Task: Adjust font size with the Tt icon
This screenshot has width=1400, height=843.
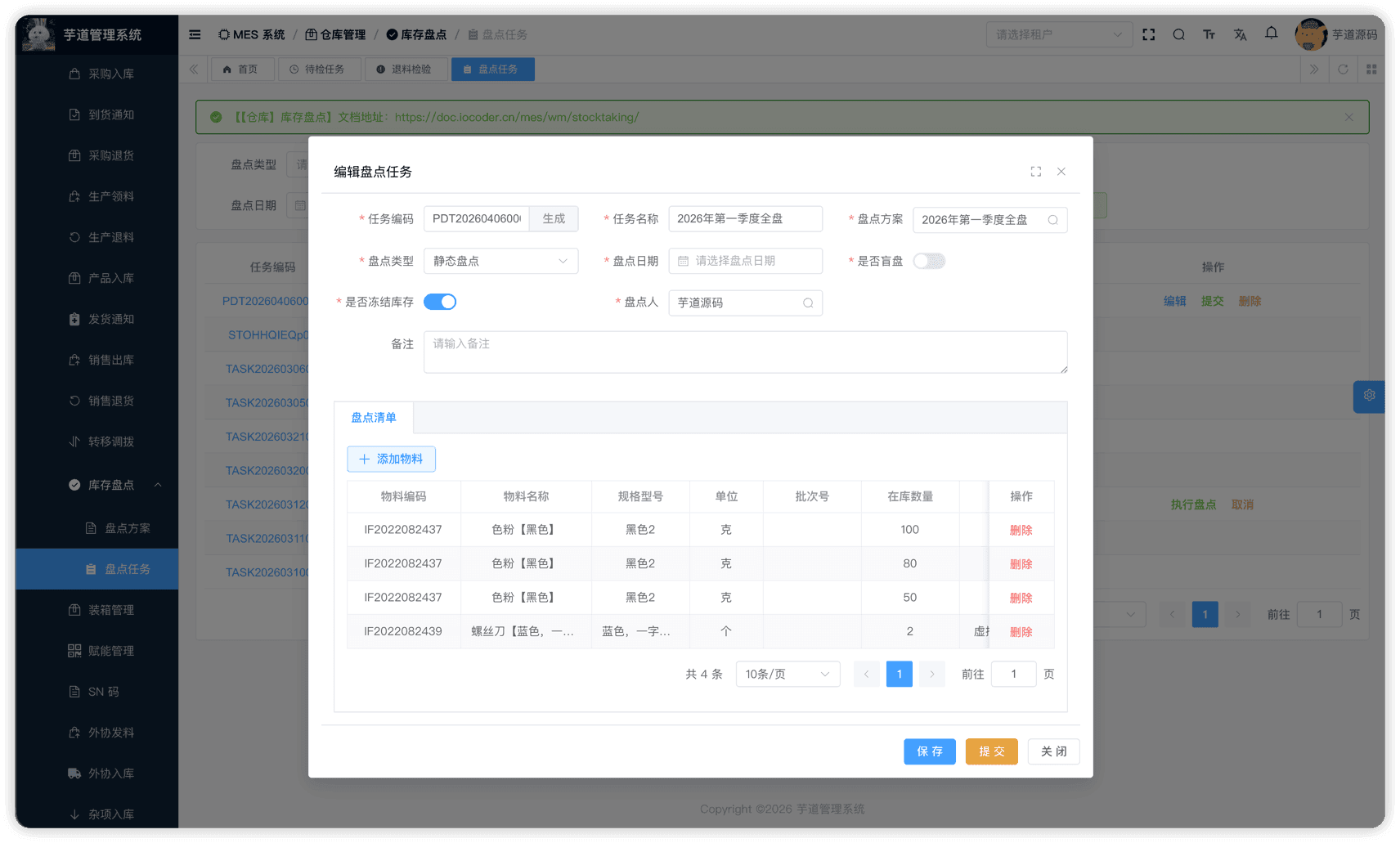Action: pos(1209,34)
